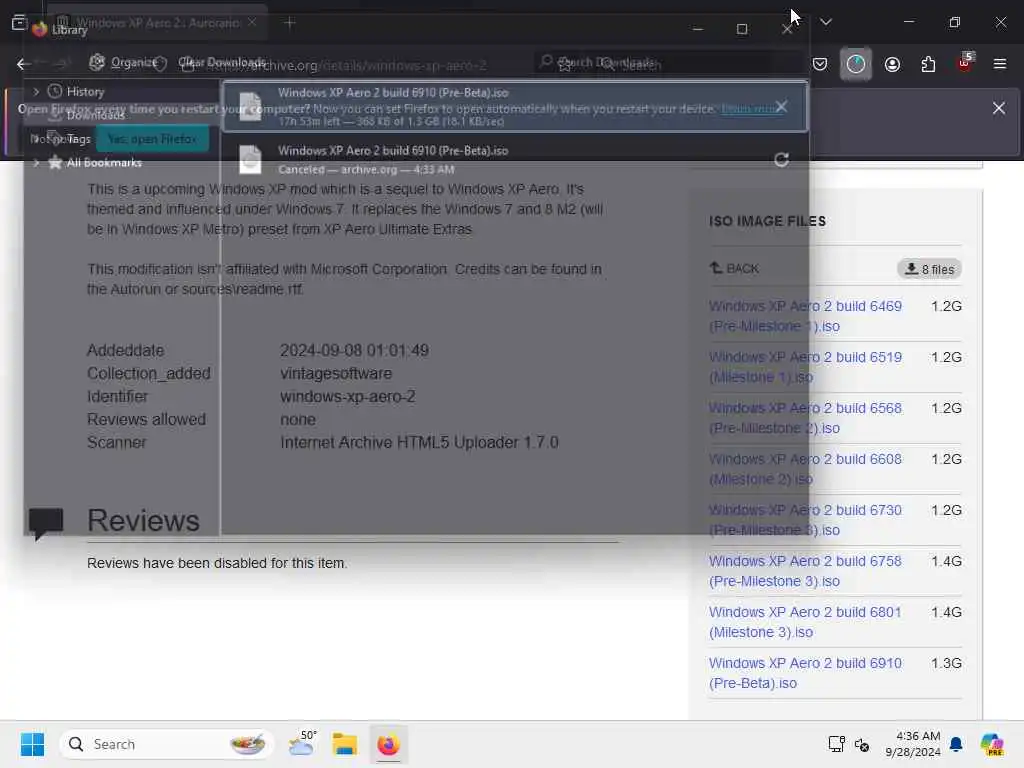Open the Firefox account icon
The width and height of the screenshot is (1024, 768).
pyautogui.click(x=892, y=64)
